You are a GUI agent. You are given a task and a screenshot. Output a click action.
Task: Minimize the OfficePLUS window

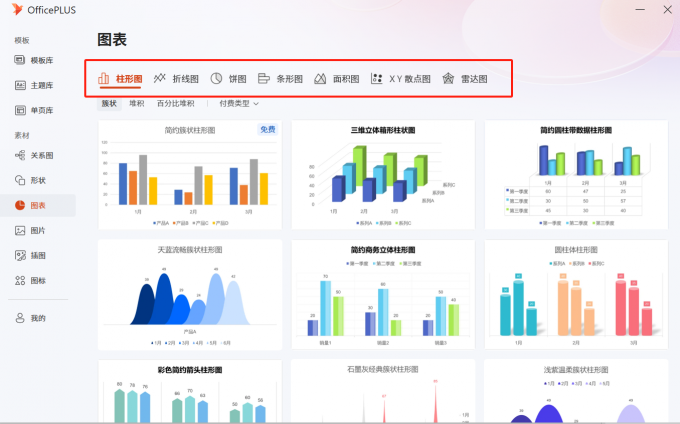pyautogui.click(x=640, y=10)
